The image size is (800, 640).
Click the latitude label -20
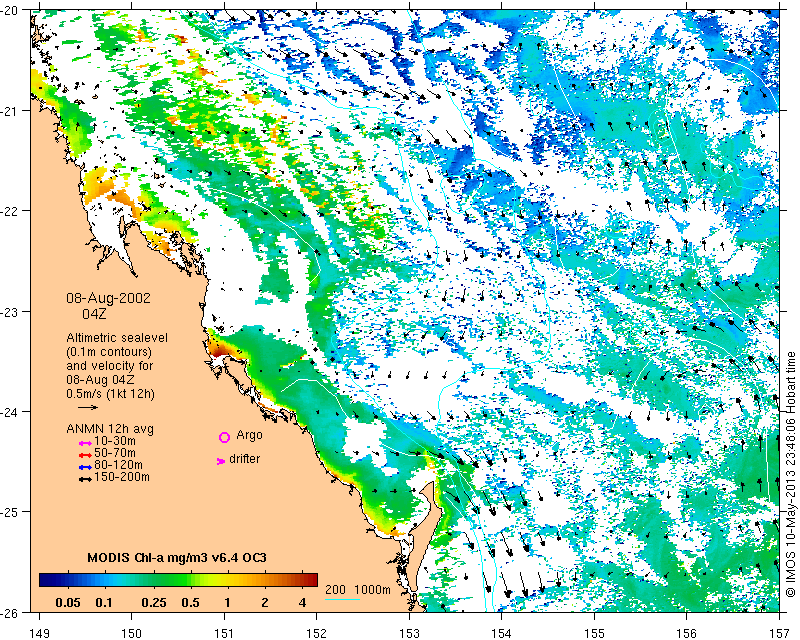pos(9,11)
